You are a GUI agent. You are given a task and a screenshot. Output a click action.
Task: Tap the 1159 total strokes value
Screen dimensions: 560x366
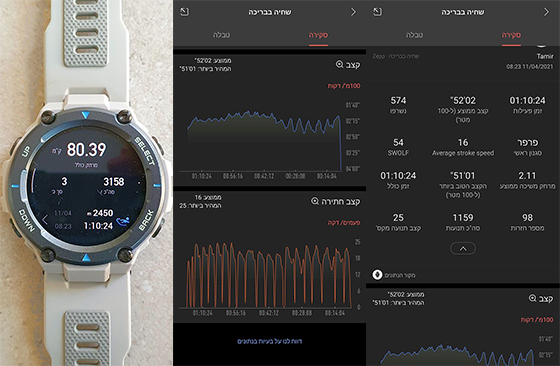tap(463, 217)
